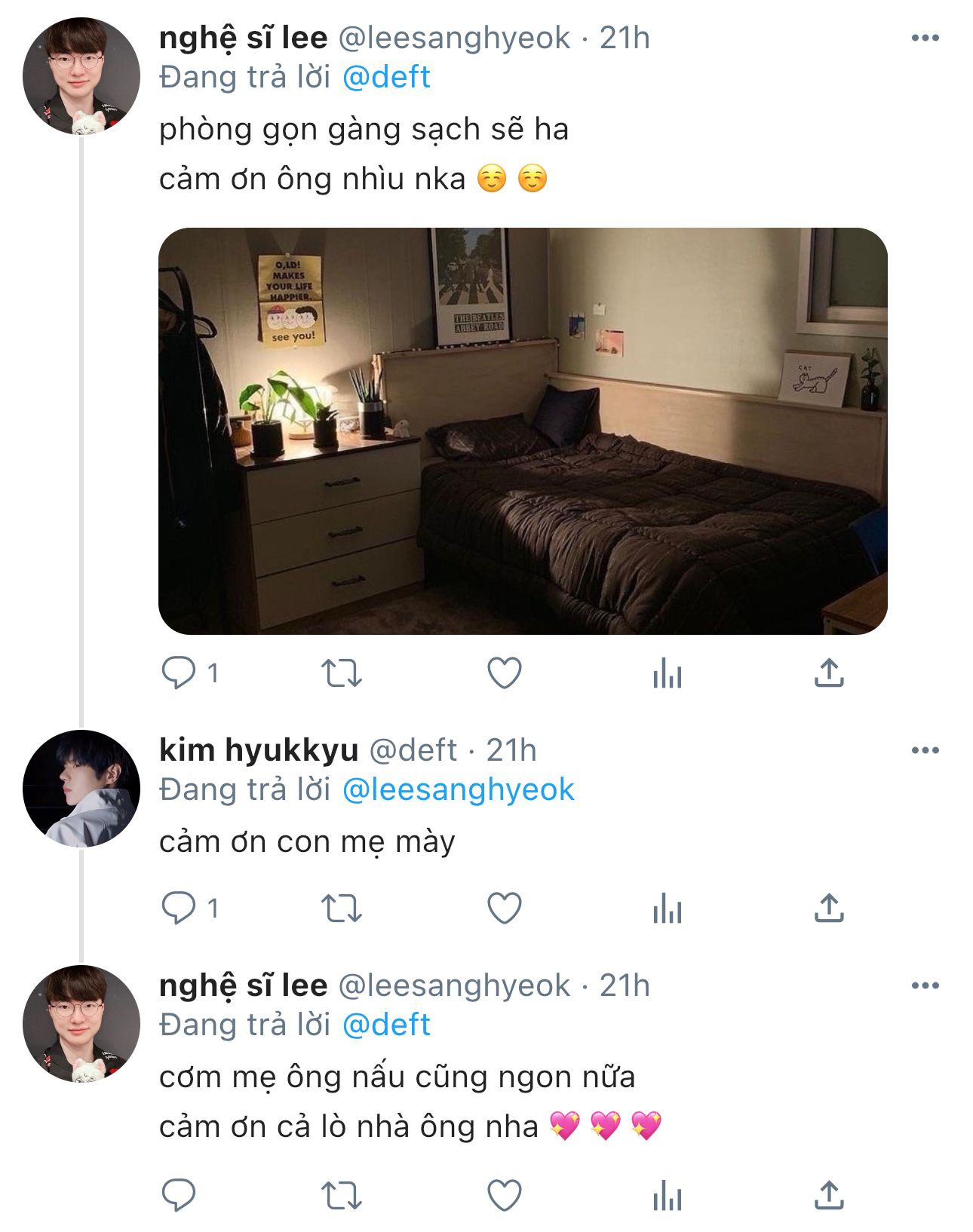973x1232 pixels.
Task: Open the @deft mention in first tweet
Action: tap(386, 77)
